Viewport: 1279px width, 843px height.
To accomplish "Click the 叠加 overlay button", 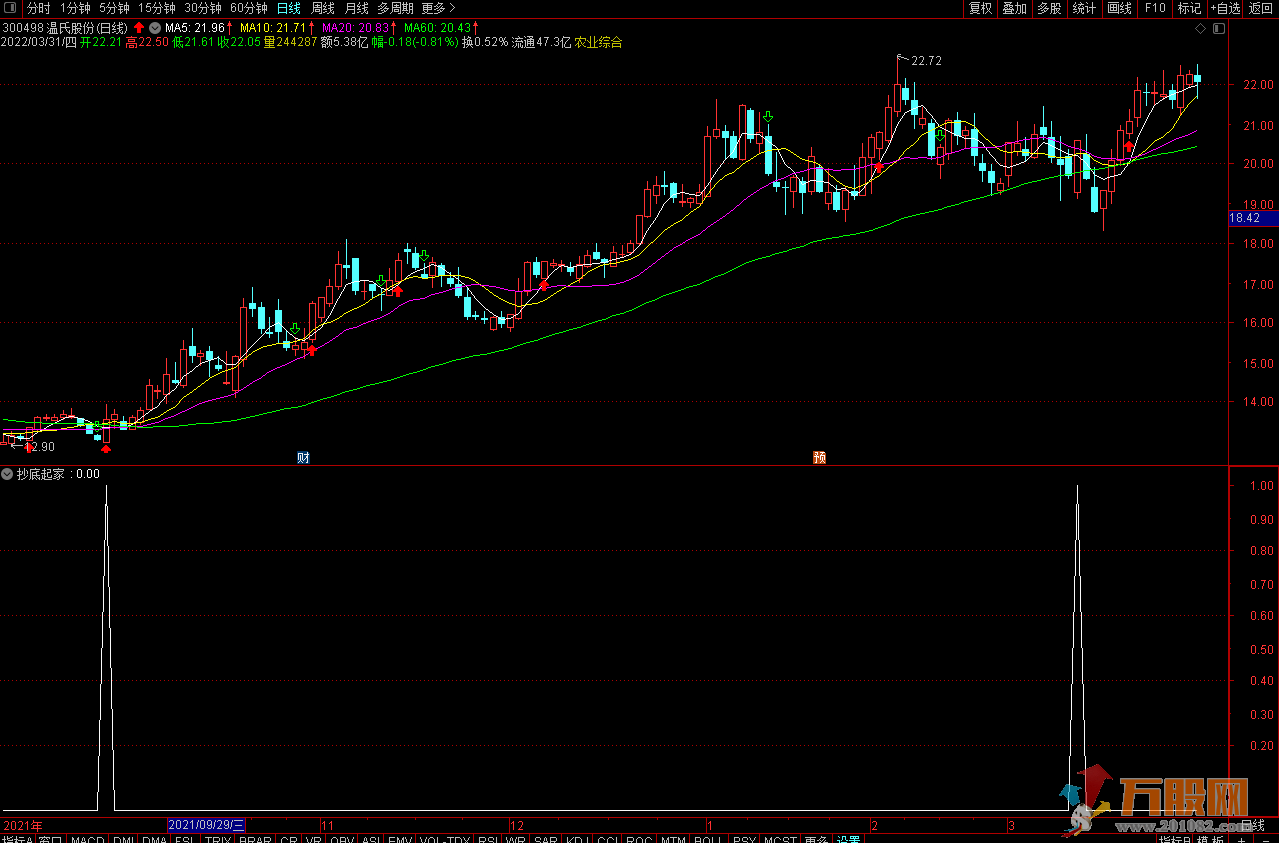I will pyautogui.click(x=1014, y=8).
